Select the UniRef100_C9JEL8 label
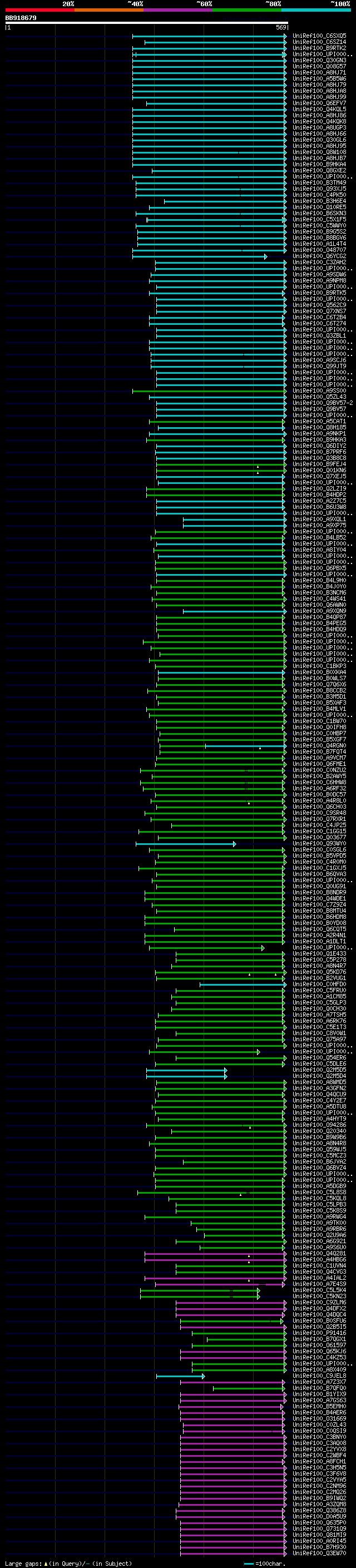This screenshot has height=1568, width=356. pyautogui.click(x=319, y=1376)
